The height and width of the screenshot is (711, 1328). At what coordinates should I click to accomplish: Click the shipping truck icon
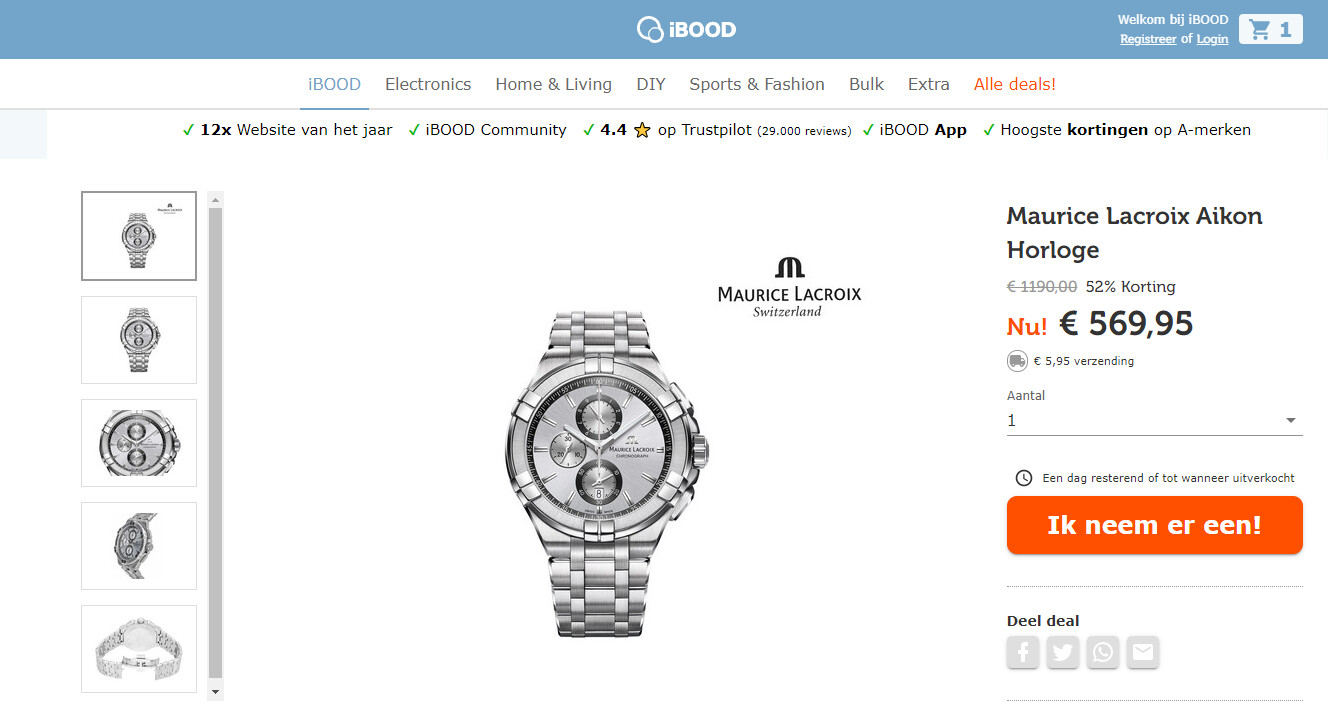[x=1017, y=361]
